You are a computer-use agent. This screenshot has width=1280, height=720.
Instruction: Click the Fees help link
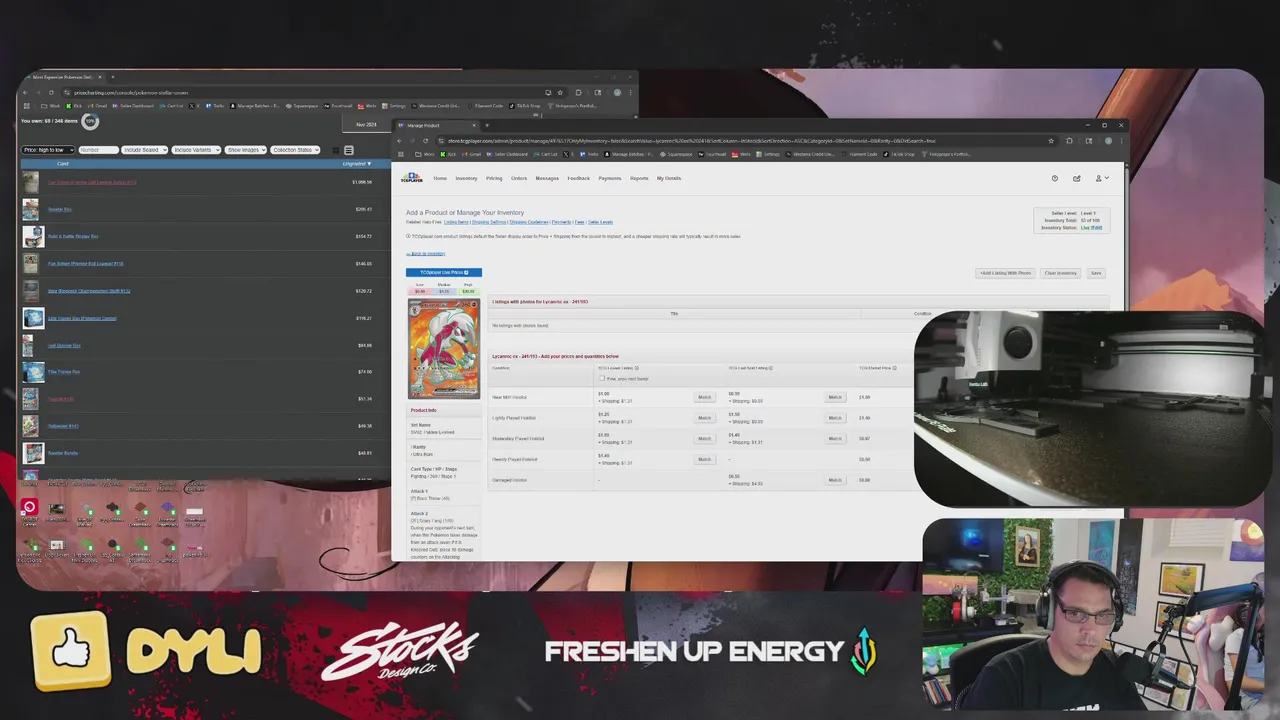579,222
